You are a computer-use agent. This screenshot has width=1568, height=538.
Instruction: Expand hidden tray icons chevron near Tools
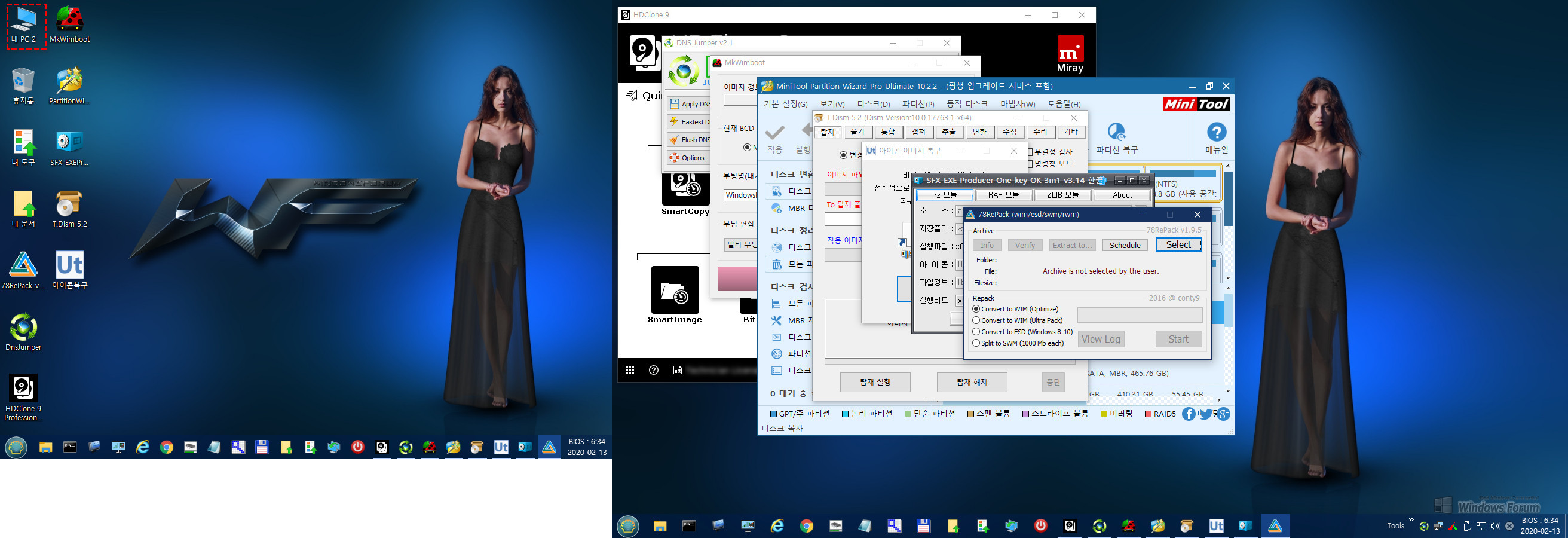coord(1411,520)
